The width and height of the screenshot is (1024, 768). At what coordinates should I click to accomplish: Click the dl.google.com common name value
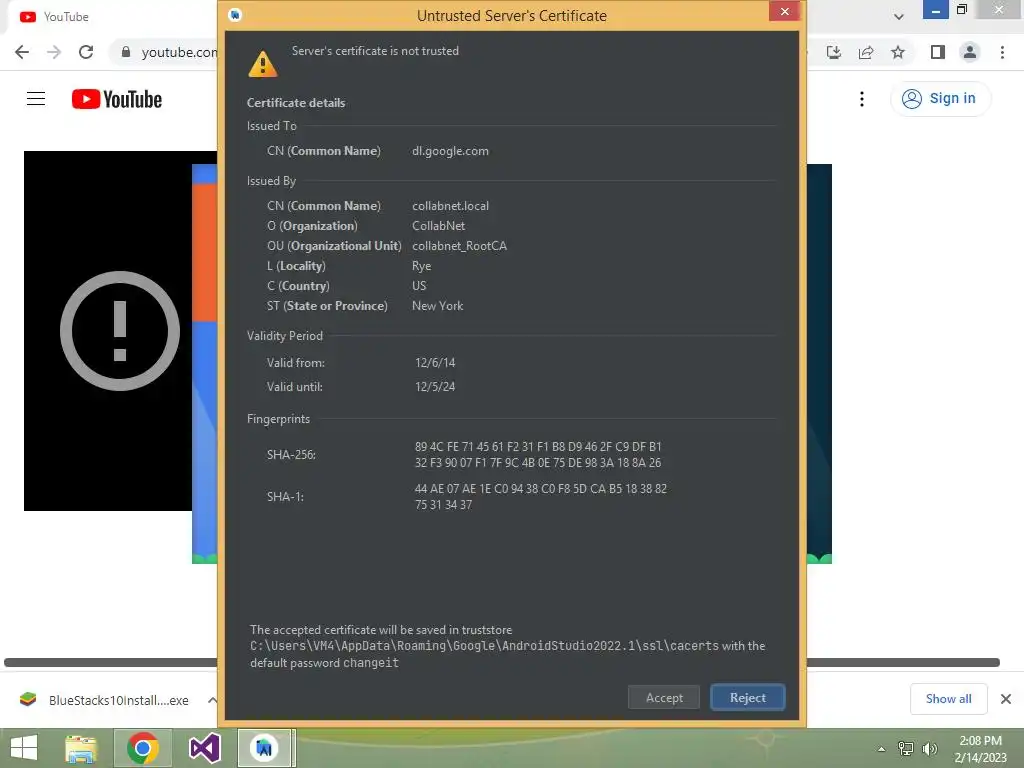pyautogui.click(x=450, y=151)
